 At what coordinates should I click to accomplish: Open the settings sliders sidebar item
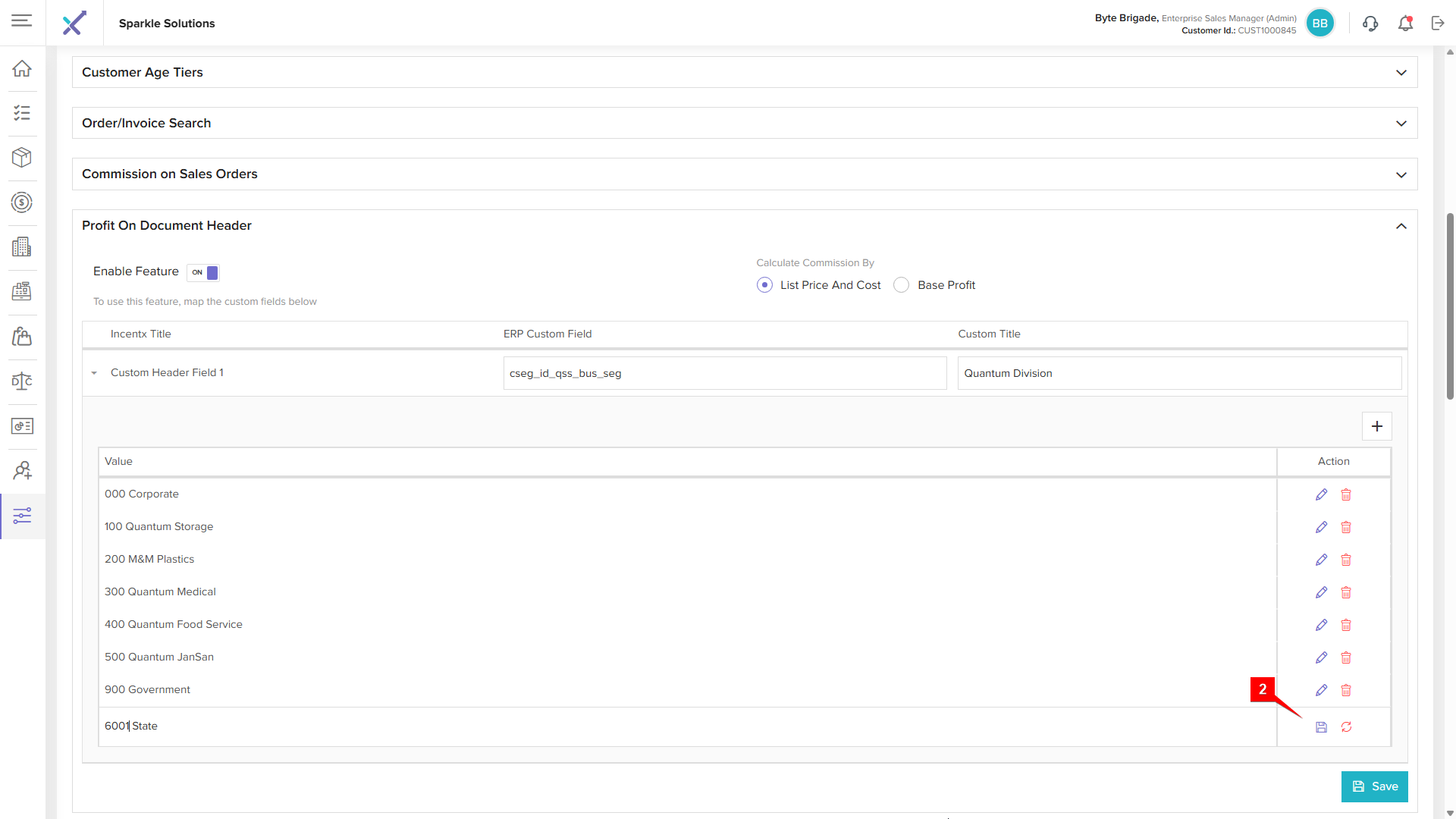[22, 516]
